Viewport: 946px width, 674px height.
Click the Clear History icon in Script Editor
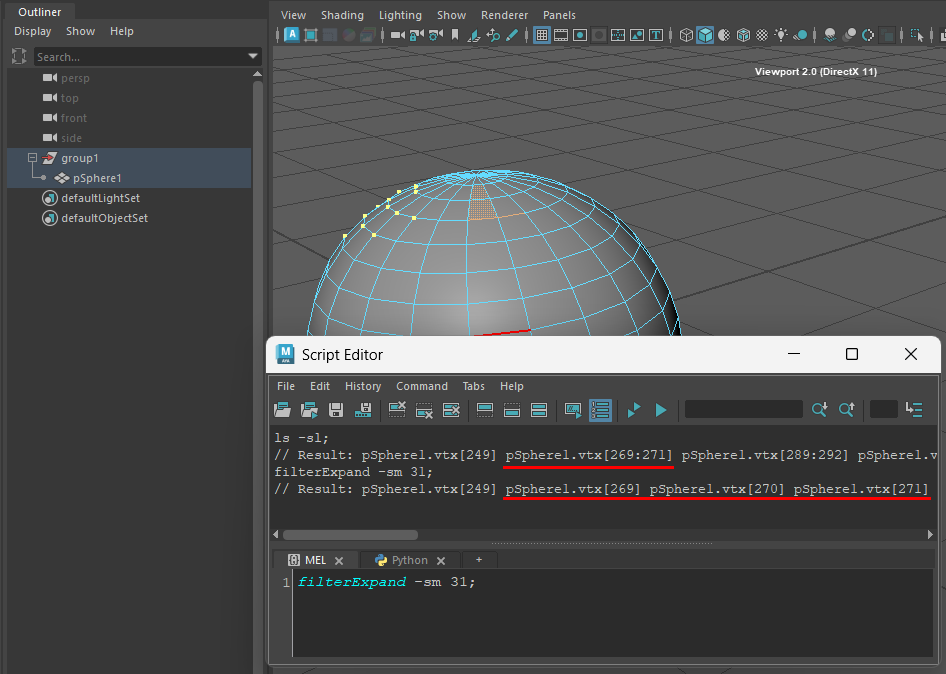click(x=397, y=410)
